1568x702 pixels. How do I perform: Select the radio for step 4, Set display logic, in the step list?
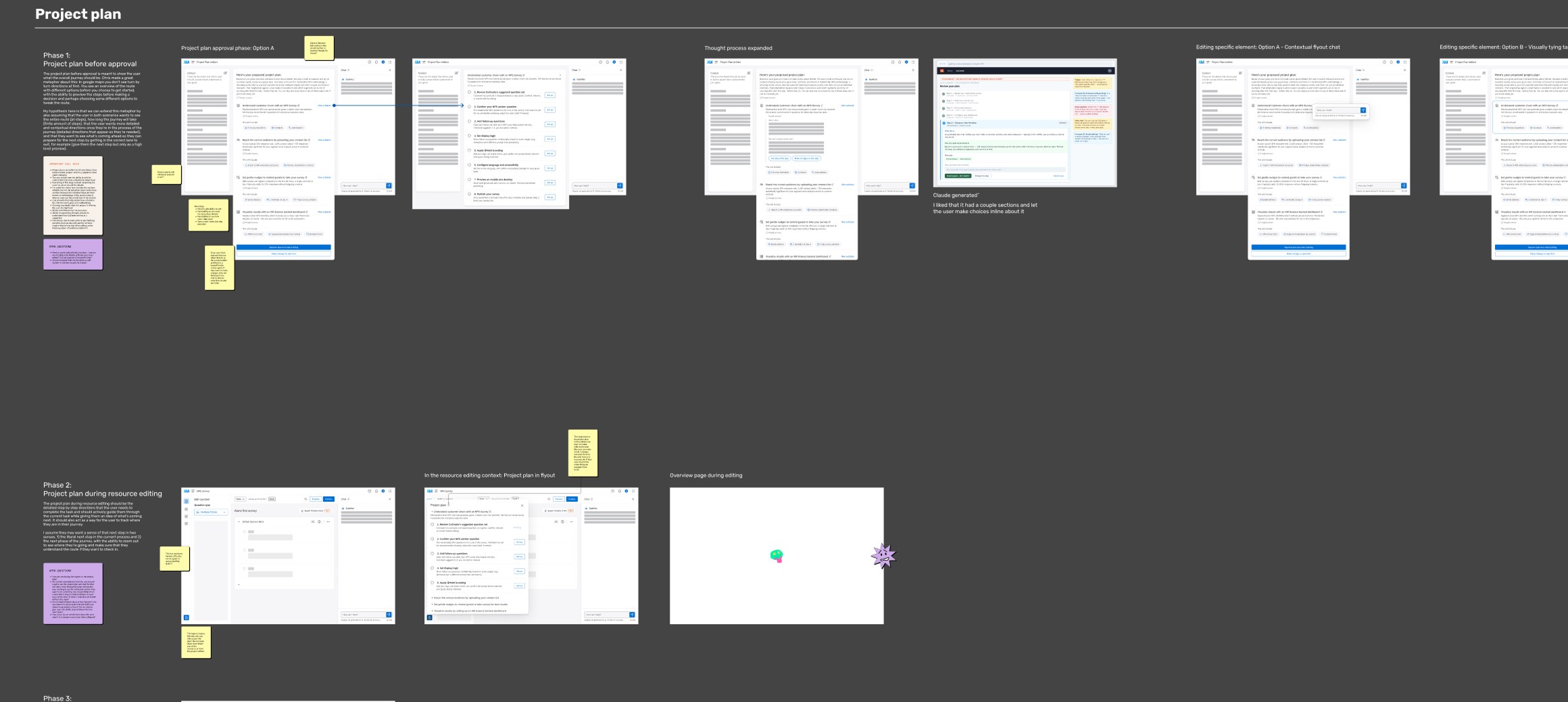470,137
